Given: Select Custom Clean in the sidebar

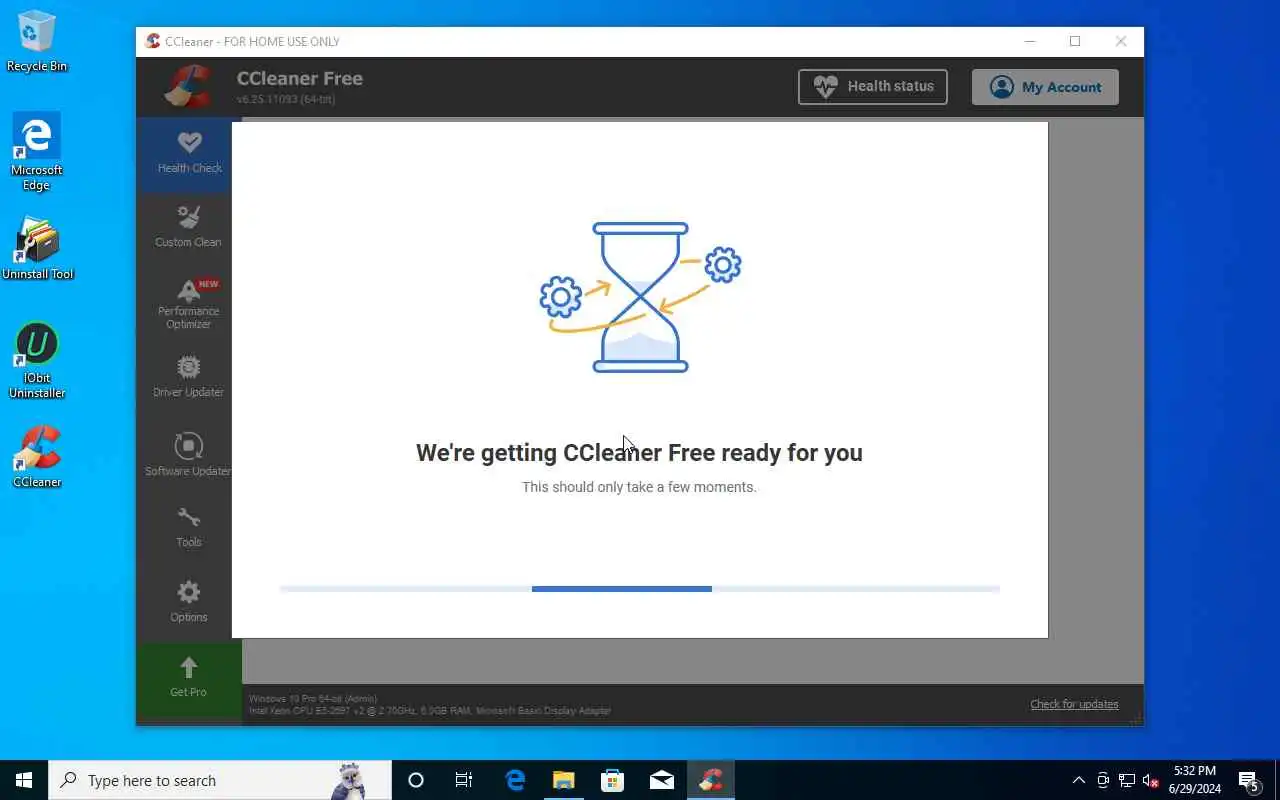Looking at the screenshot, I should coord(188,227).
